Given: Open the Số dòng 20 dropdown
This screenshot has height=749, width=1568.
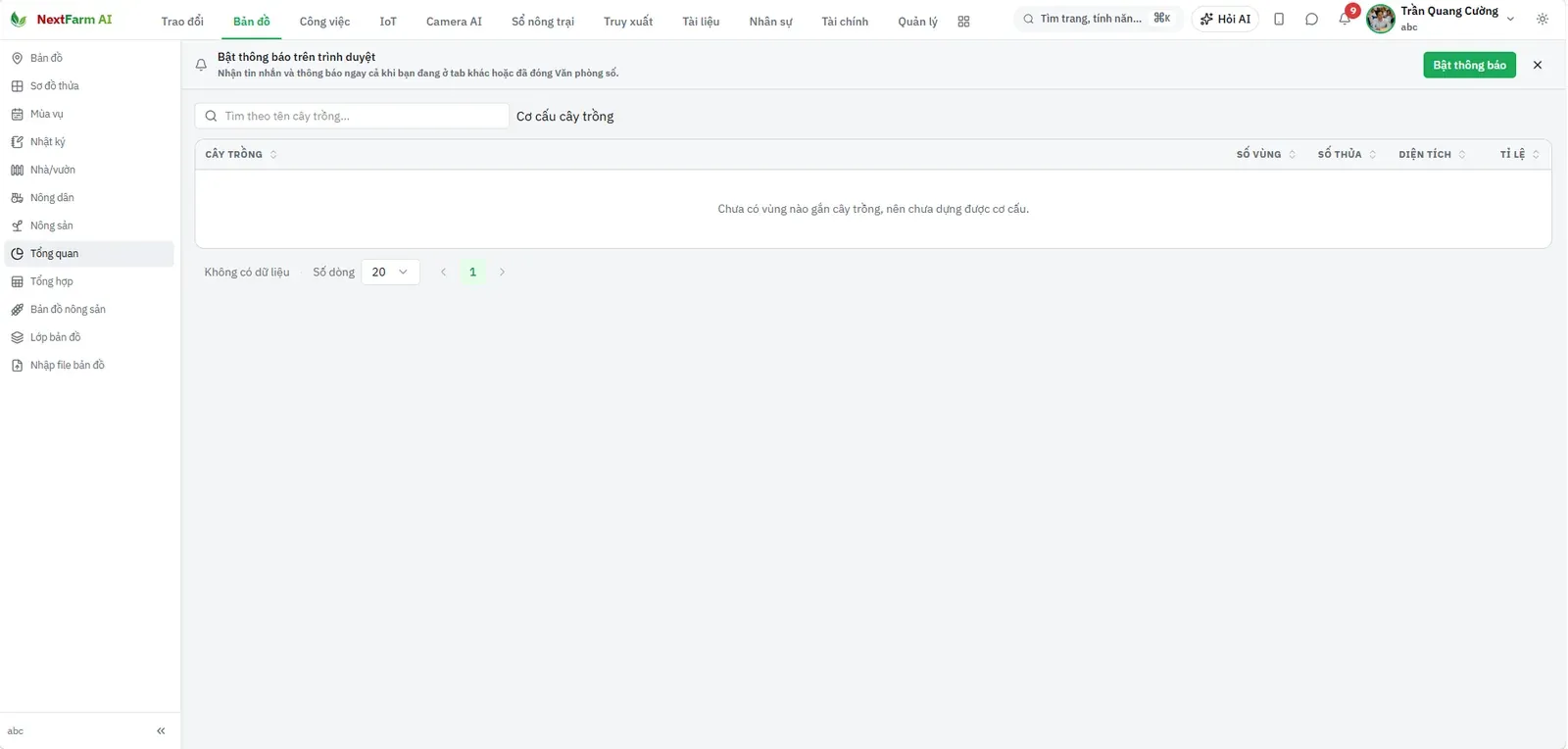Looking at the screenshot, I should coord(390,273).
